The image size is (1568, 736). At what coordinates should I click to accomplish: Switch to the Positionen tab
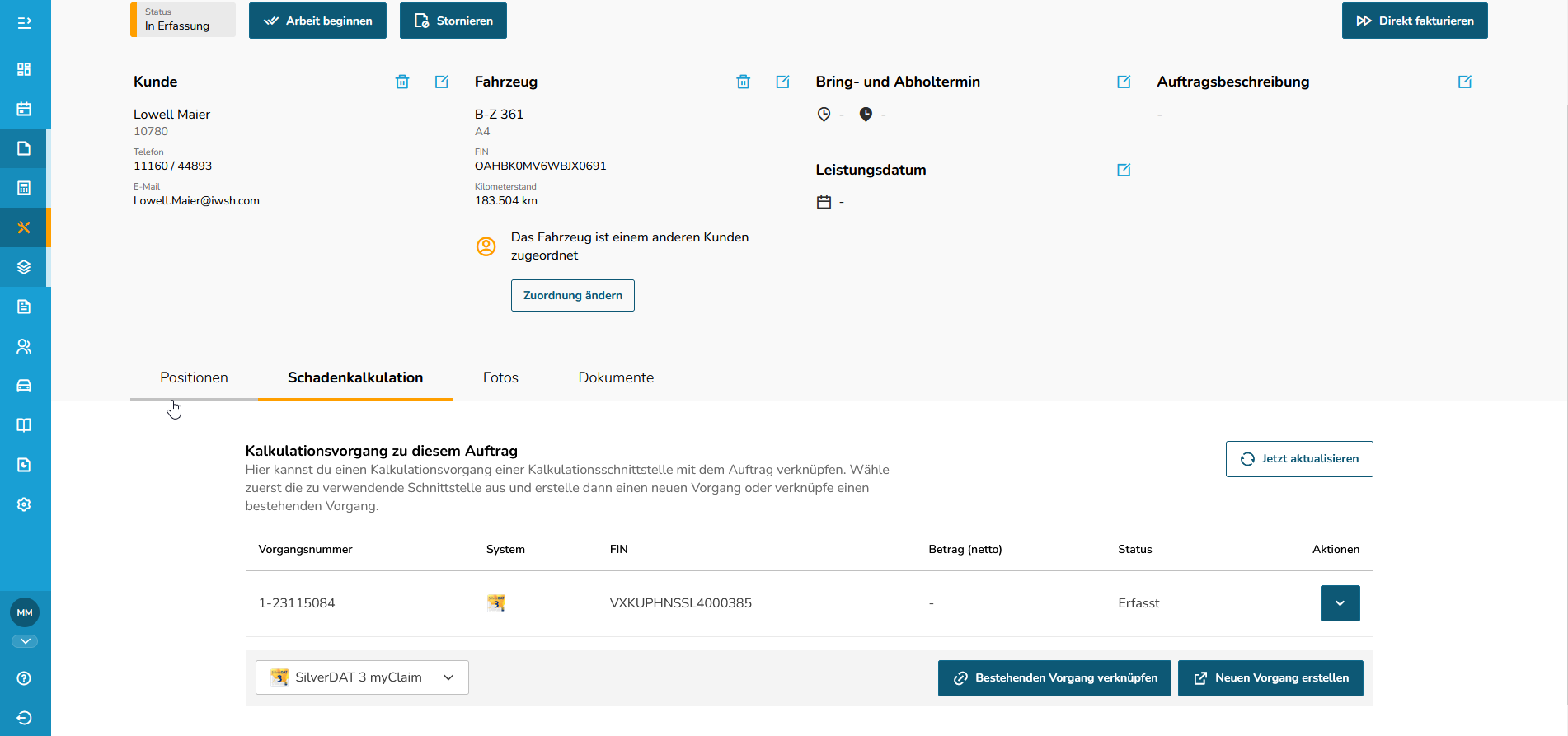tap(194, 377)
